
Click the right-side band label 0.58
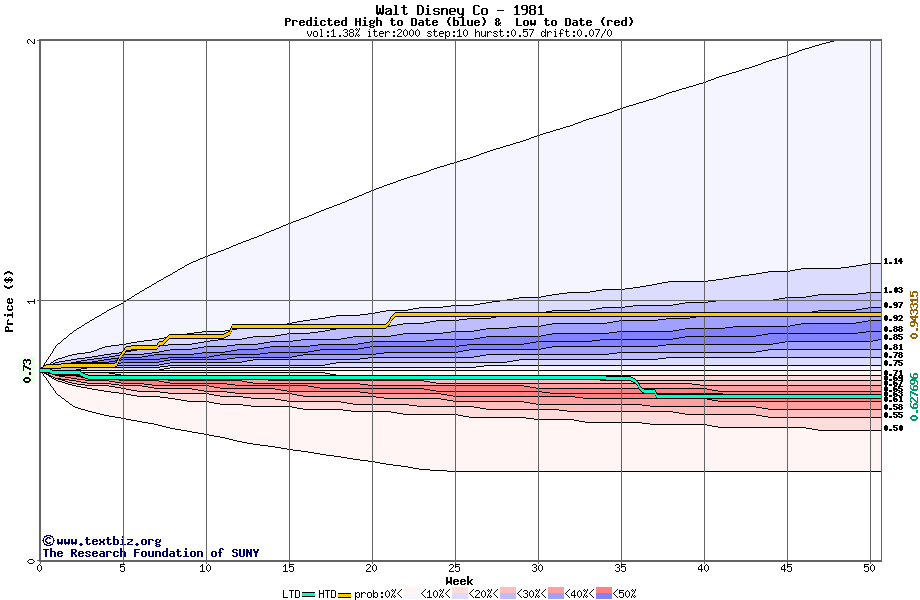(x=893, y=407)
